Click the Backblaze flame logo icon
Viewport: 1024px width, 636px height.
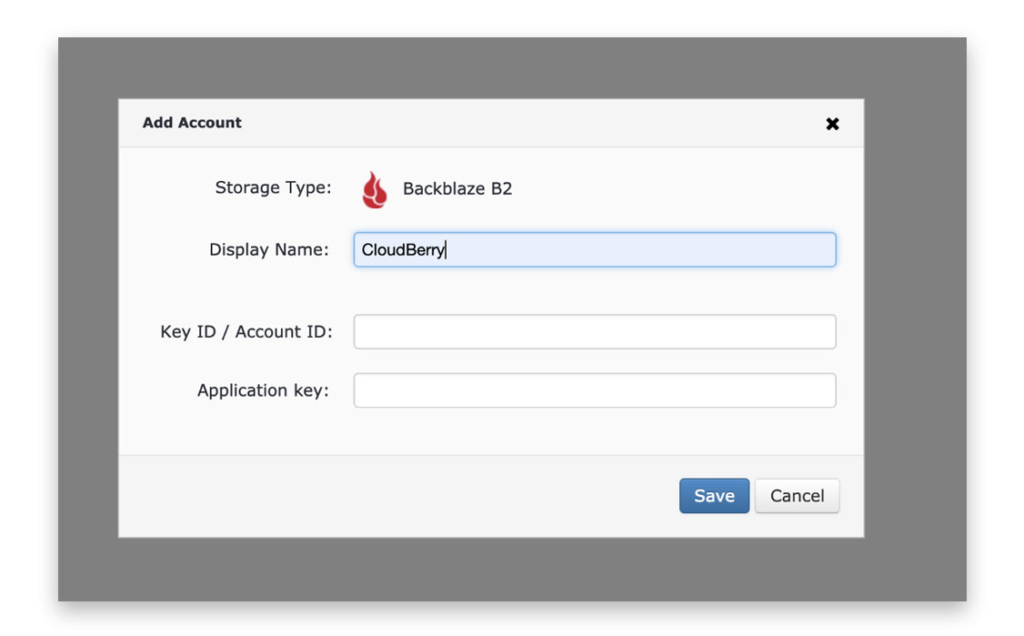tap(374, 190)
